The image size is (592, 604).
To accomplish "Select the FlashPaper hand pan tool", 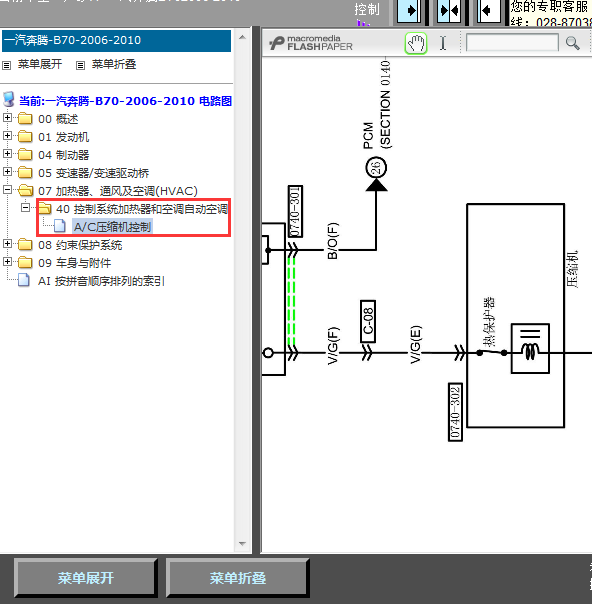I will [416, 43].
